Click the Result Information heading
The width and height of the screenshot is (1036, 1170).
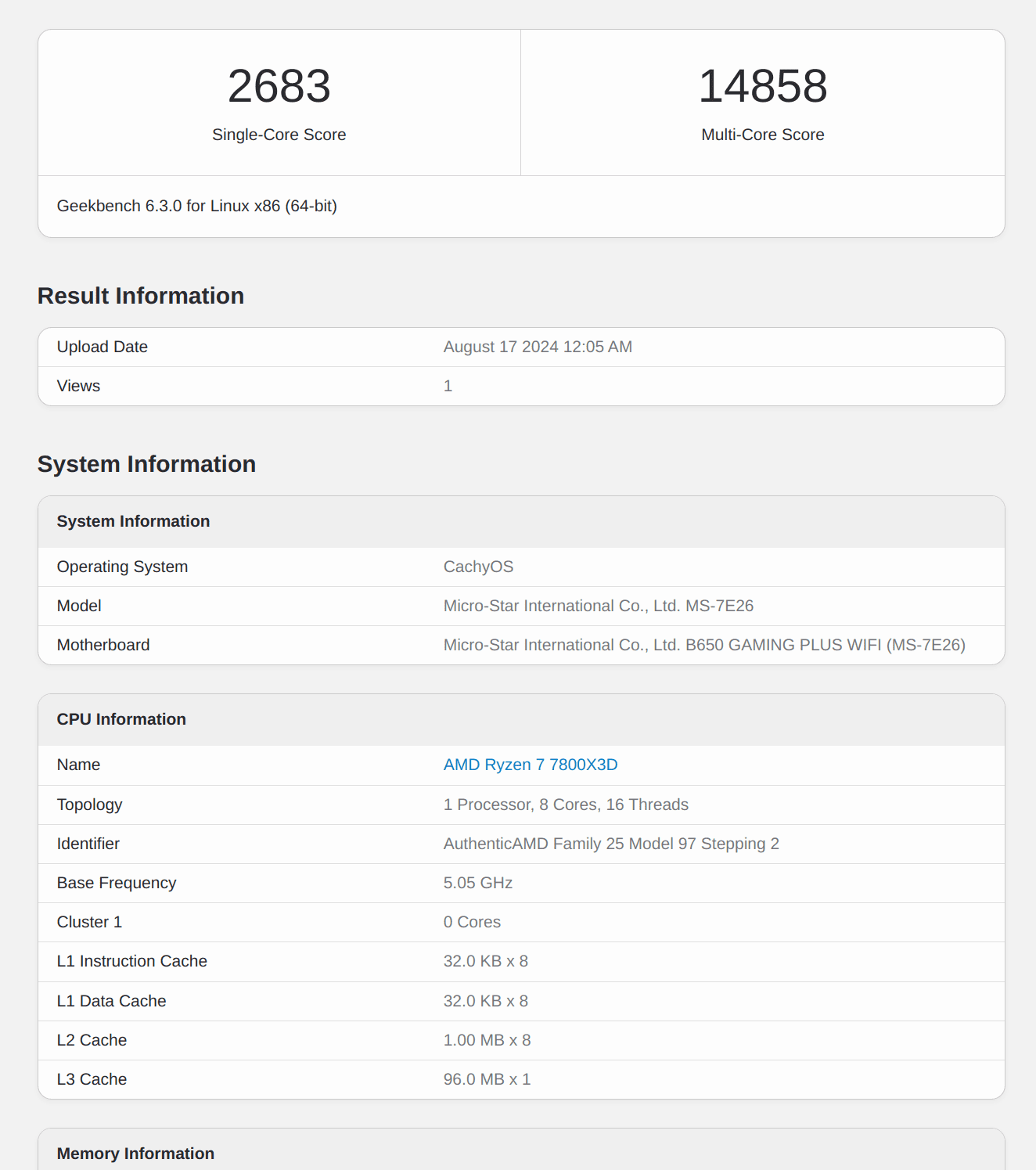141,296
